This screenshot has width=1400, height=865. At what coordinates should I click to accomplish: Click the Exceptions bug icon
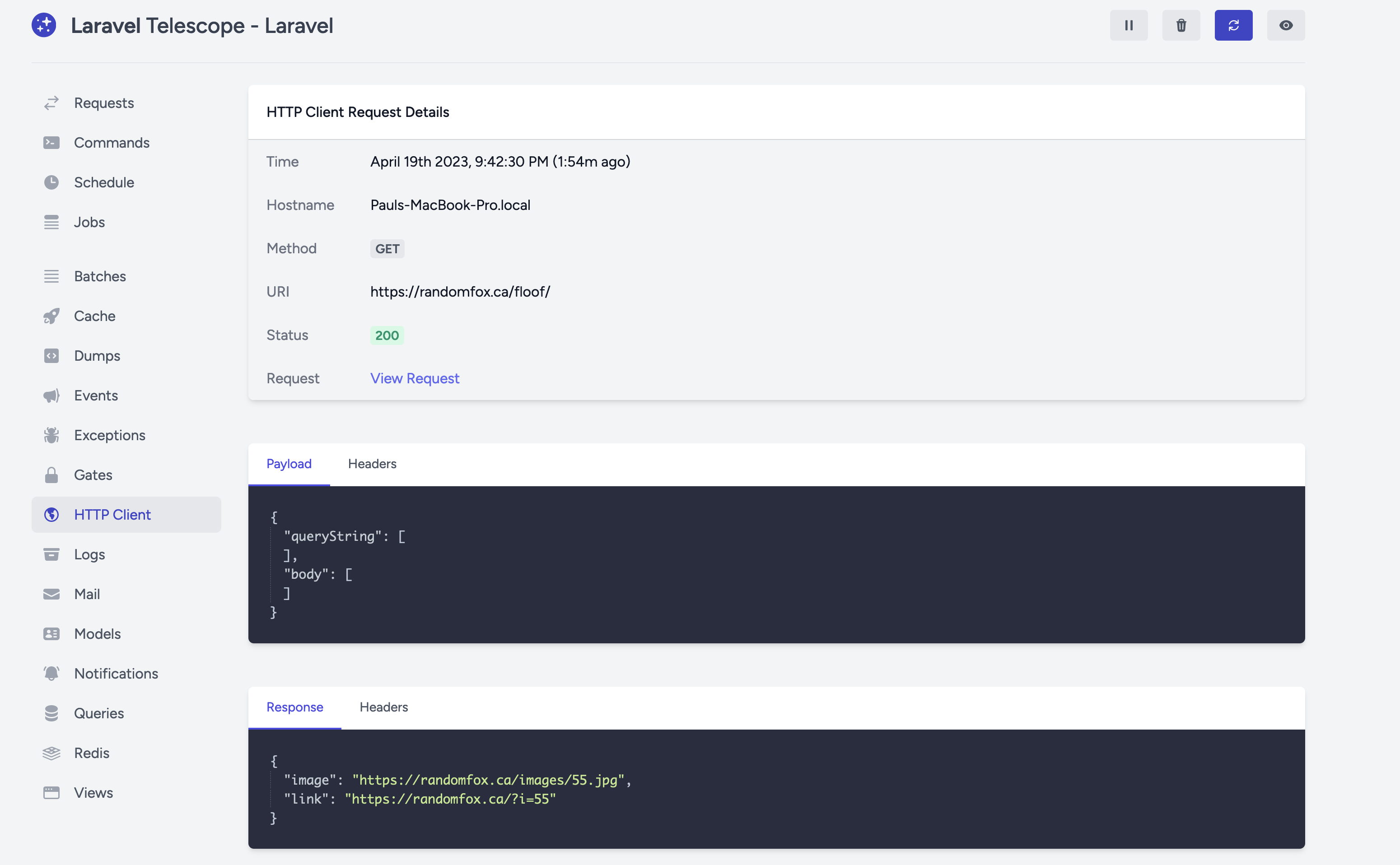tap(51, 435)
